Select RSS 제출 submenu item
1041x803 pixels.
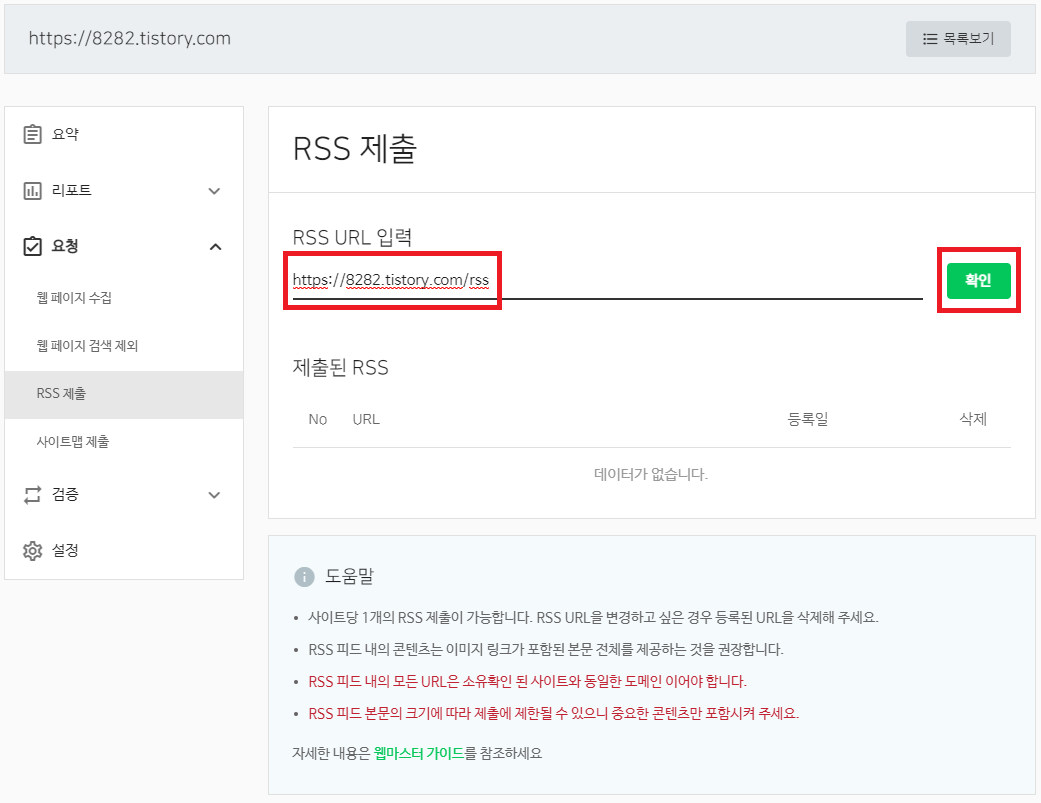tap(124, 394)
